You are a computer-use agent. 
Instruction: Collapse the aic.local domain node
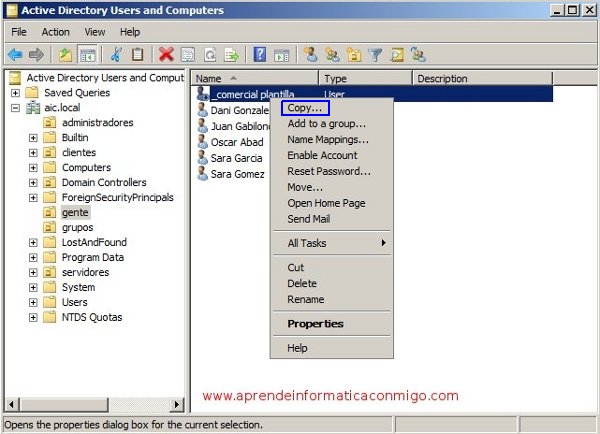point(15,108)
